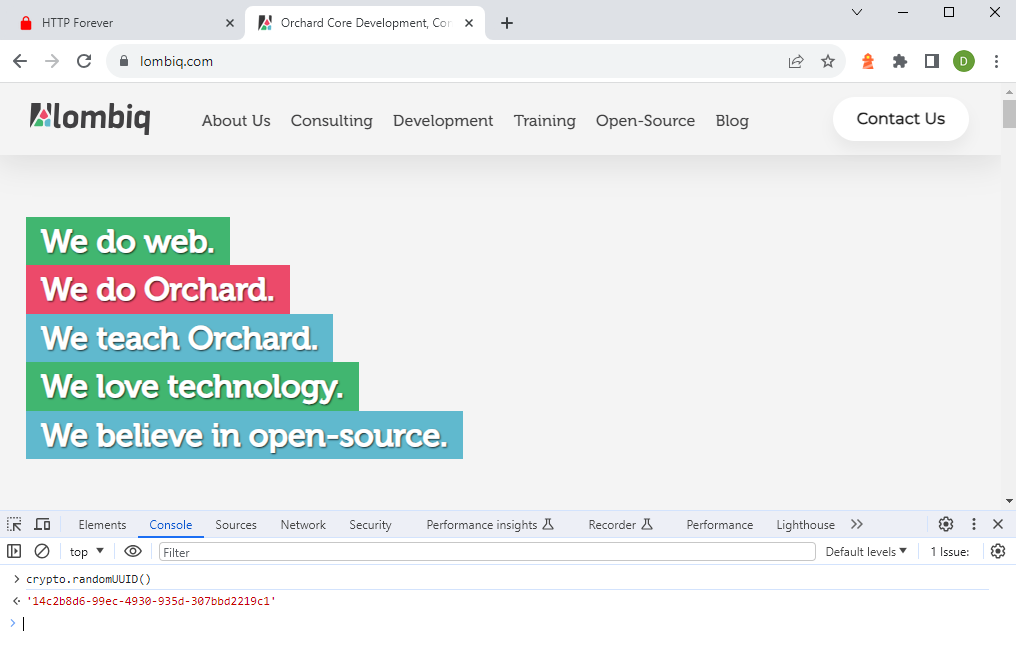This screenshot has width=1016, height=648.
Task: Open the Consulting menu link
Action: [x=331, y=121]
